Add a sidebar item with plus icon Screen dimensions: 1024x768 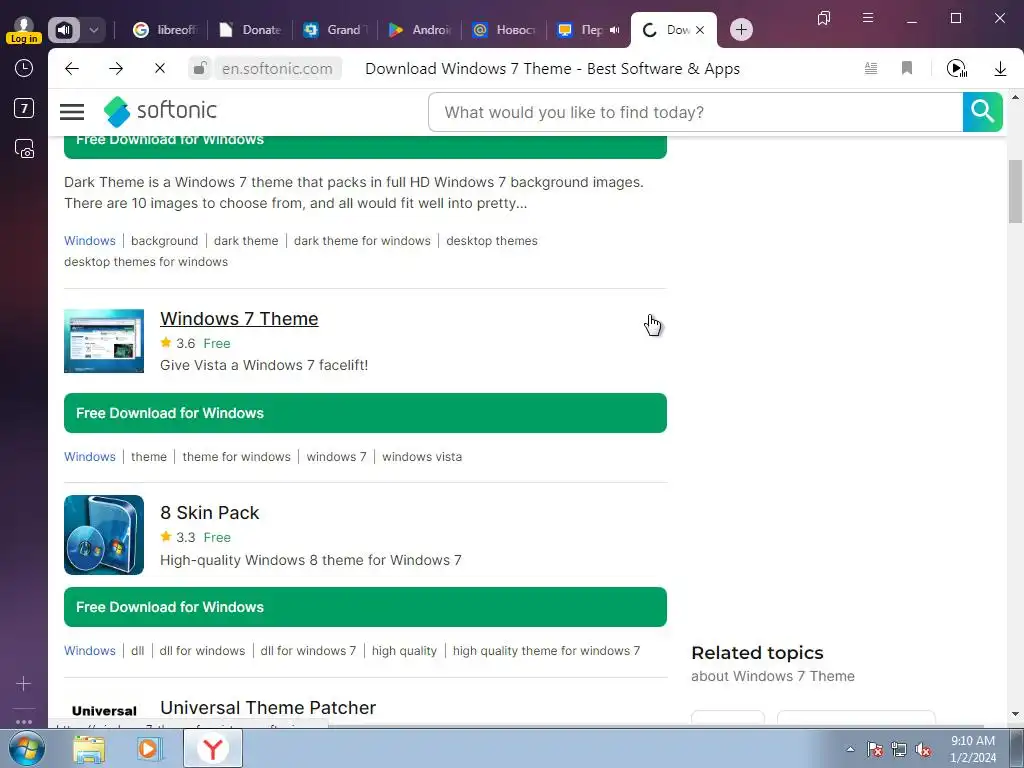(24, 684)
